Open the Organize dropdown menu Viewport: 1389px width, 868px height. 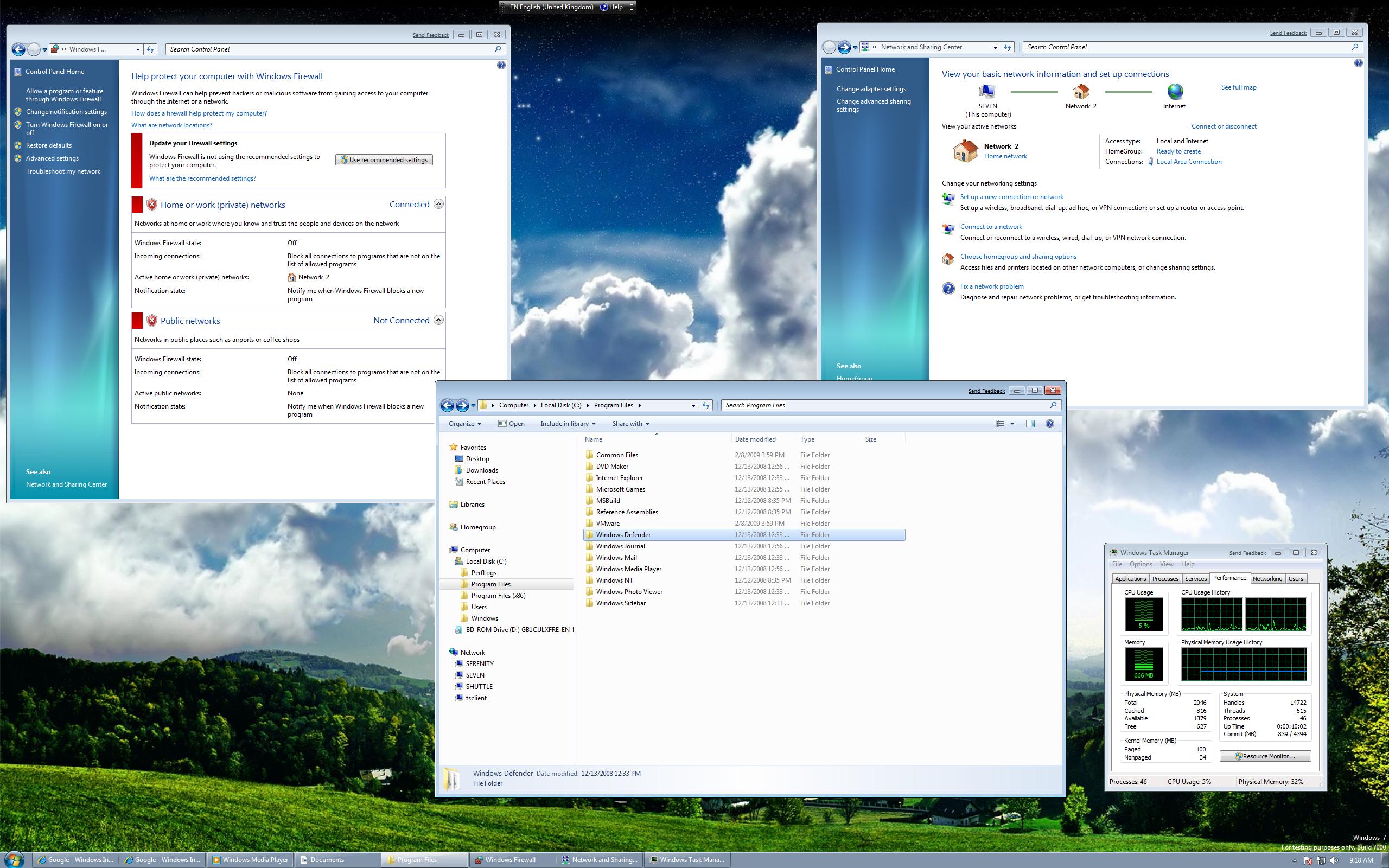pos(464,424)
